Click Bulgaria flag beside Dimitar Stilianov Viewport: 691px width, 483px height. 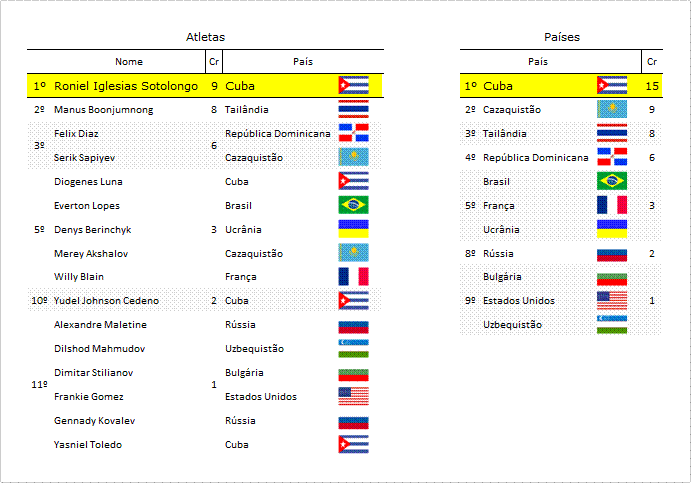[353, 375]
